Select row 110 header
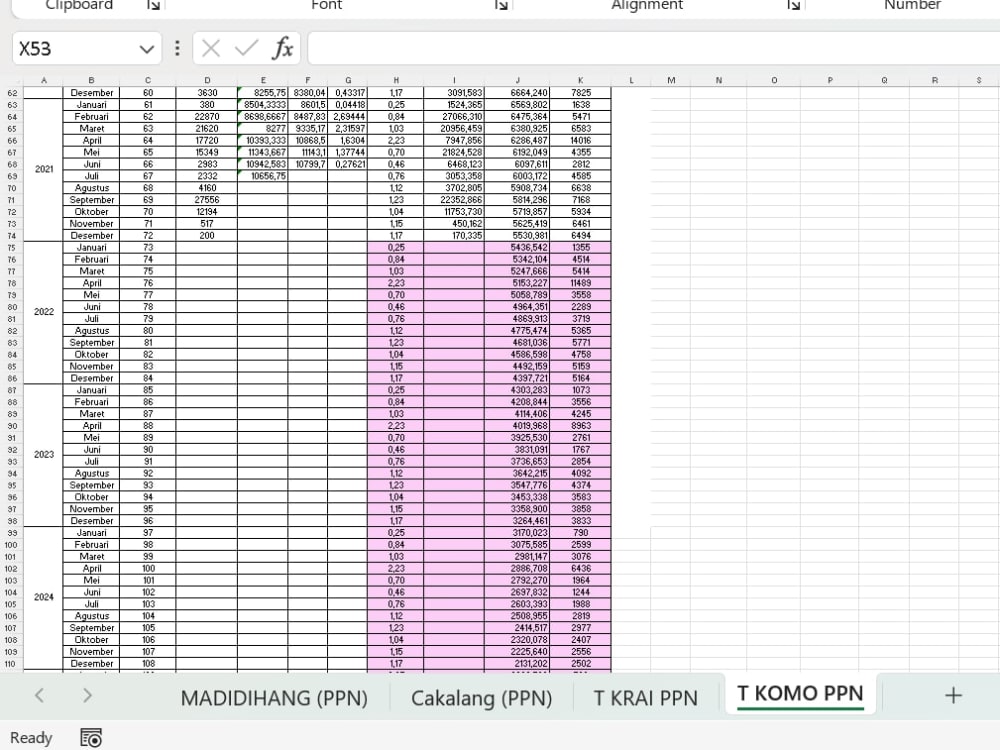 [x=11, y=664]
